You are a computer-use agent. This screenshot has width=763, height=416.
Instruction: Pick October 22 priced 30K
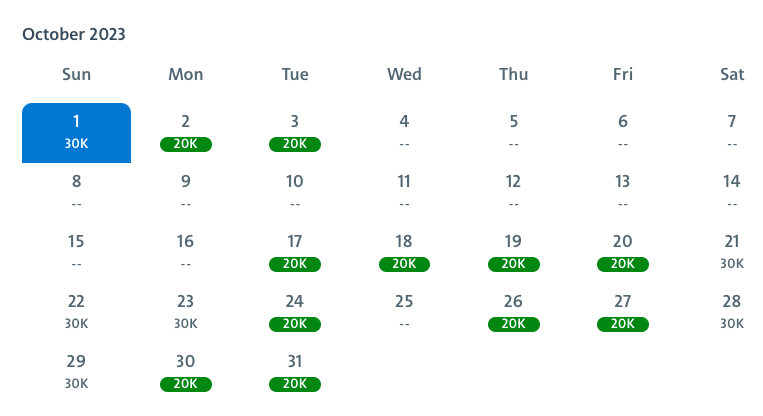click(76, 312)
